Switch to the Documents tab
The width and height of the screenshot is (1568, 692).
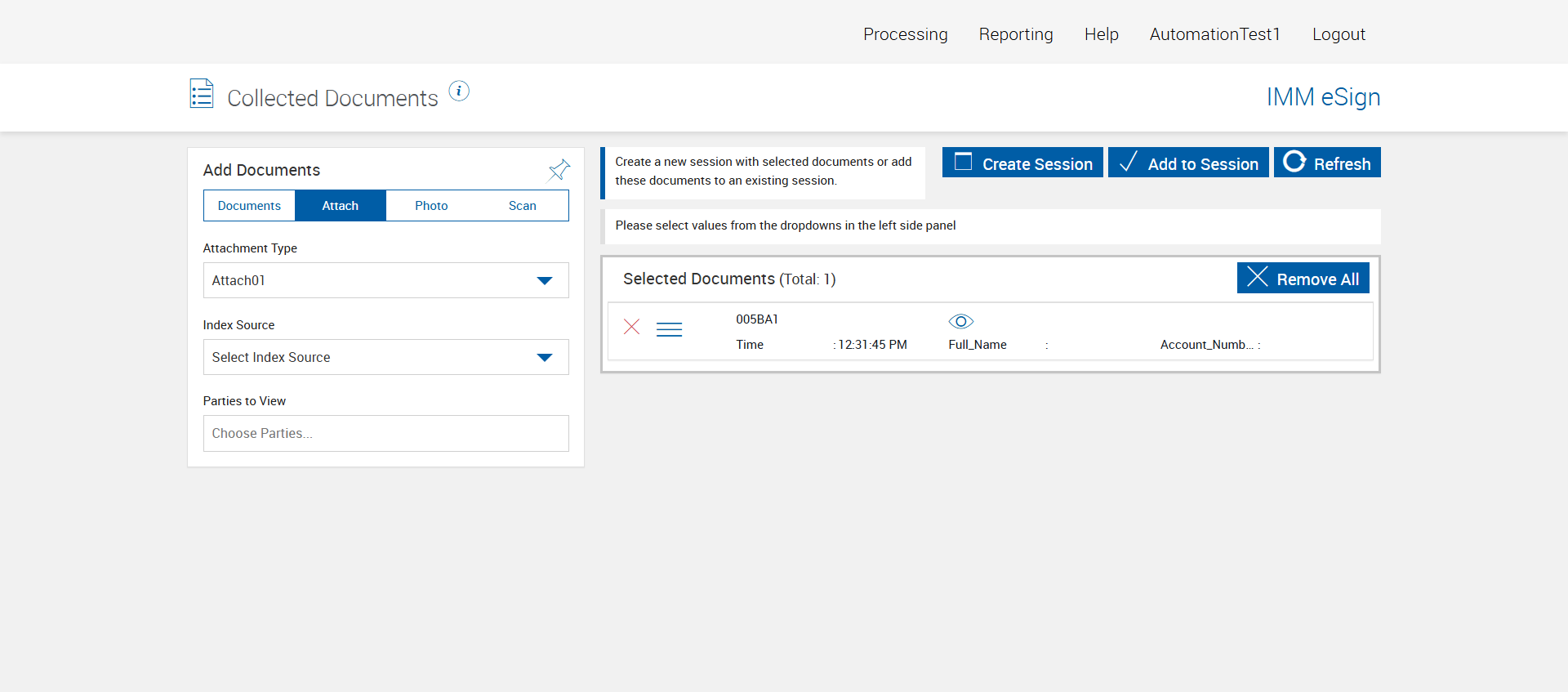(x=249, y=206)
